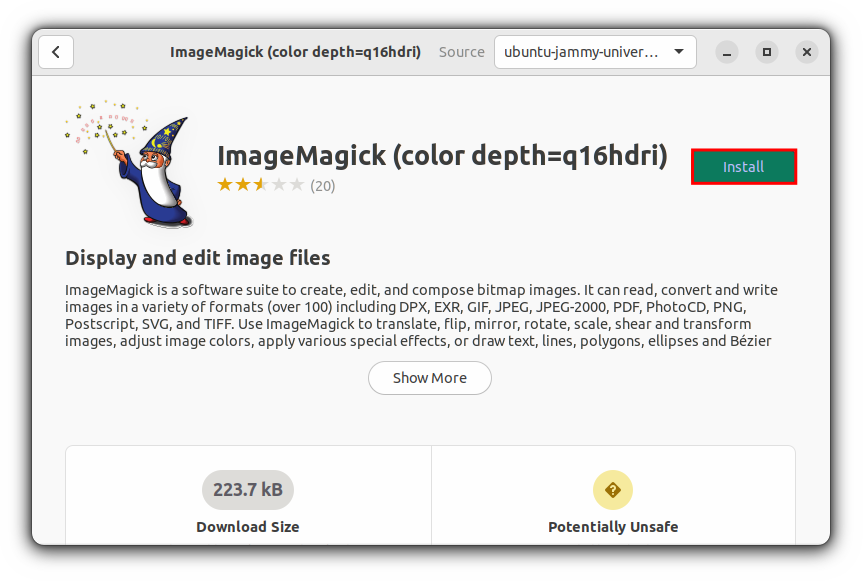Viewport: 863px width, 581px height.
Task: Click the Download Size label
Action: [x=248, y=527]
